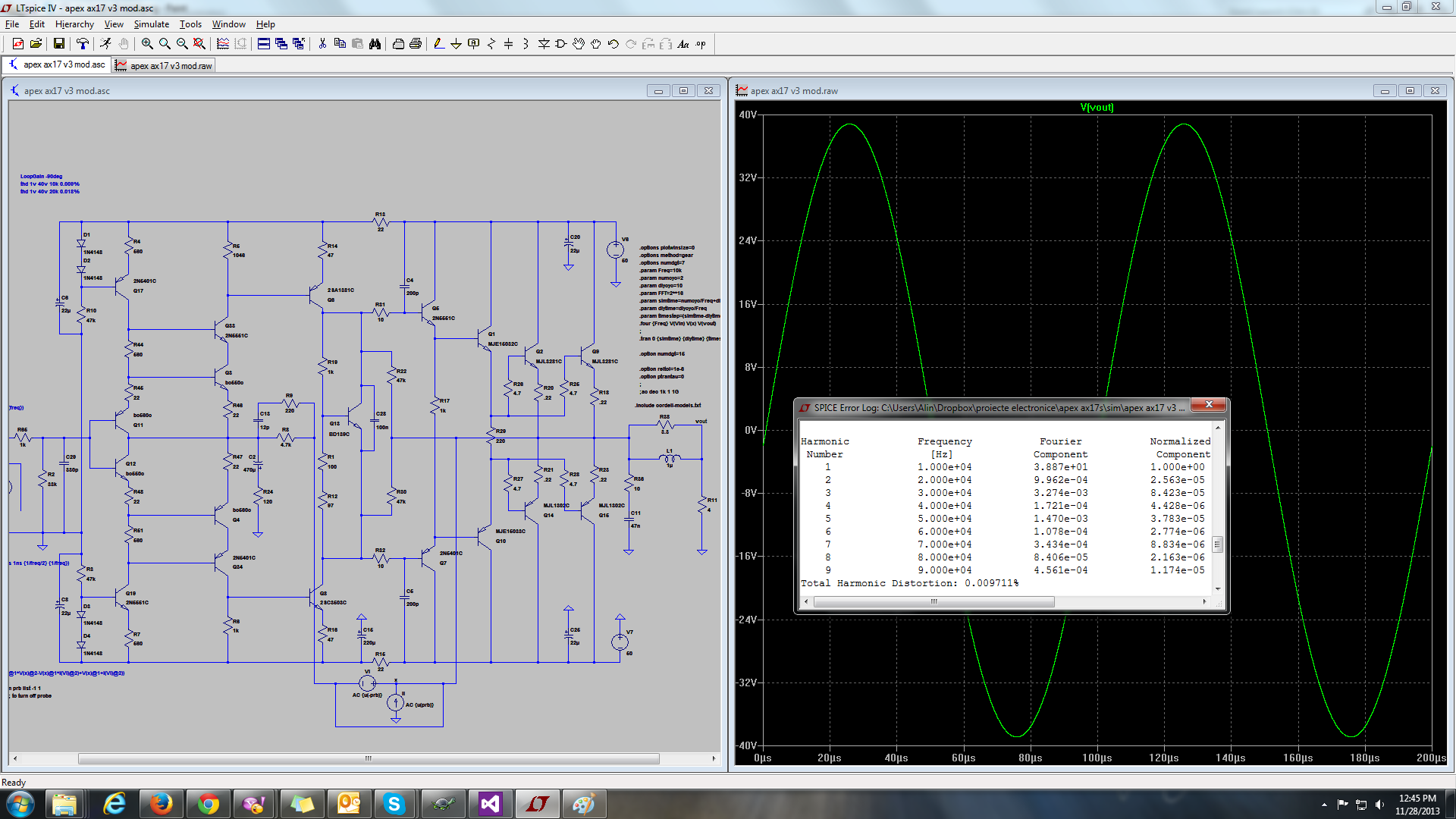Cascade the windows with the toolbar icon

(281, 44)
